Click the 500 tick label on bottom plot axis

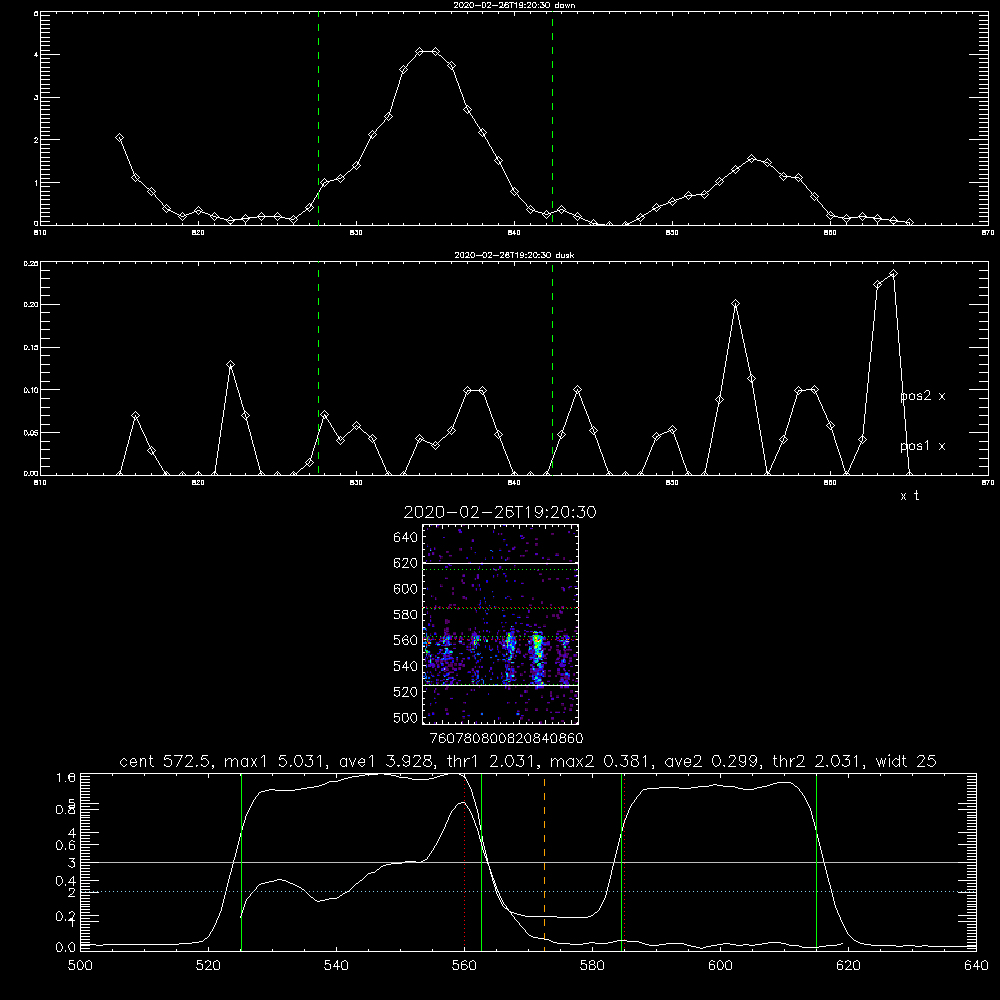point(80,966)
